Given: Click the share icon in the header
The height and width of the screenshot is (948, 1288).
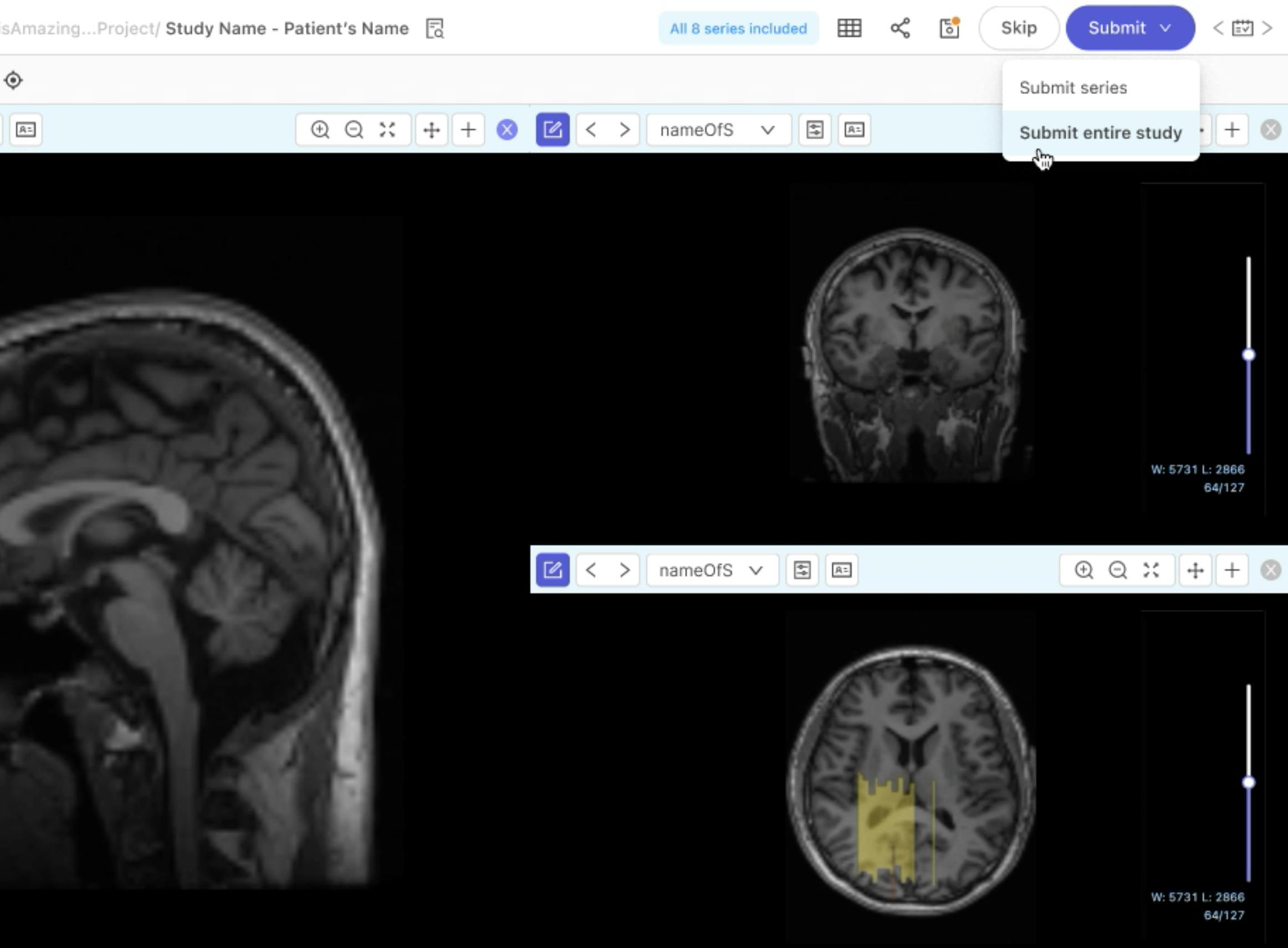Looking at the screenshot, I should pyautogui.click(x=900, y=28).
